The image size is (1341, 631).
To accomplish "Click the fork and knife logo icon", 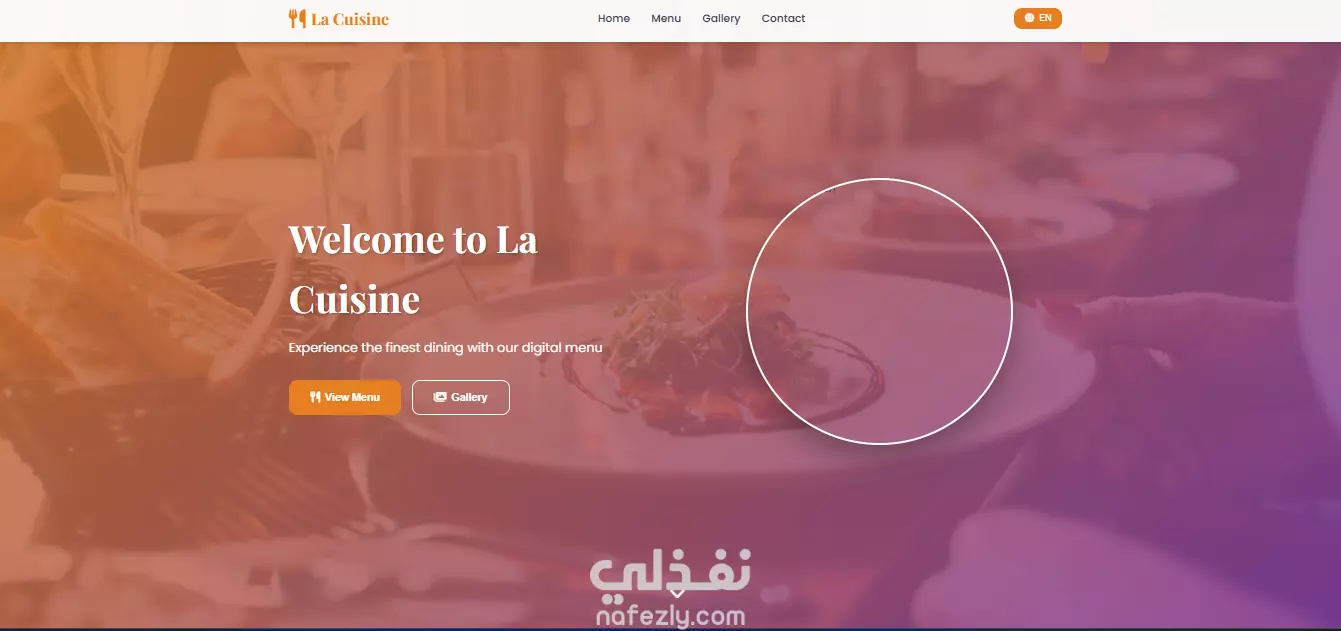I will 297,18.
